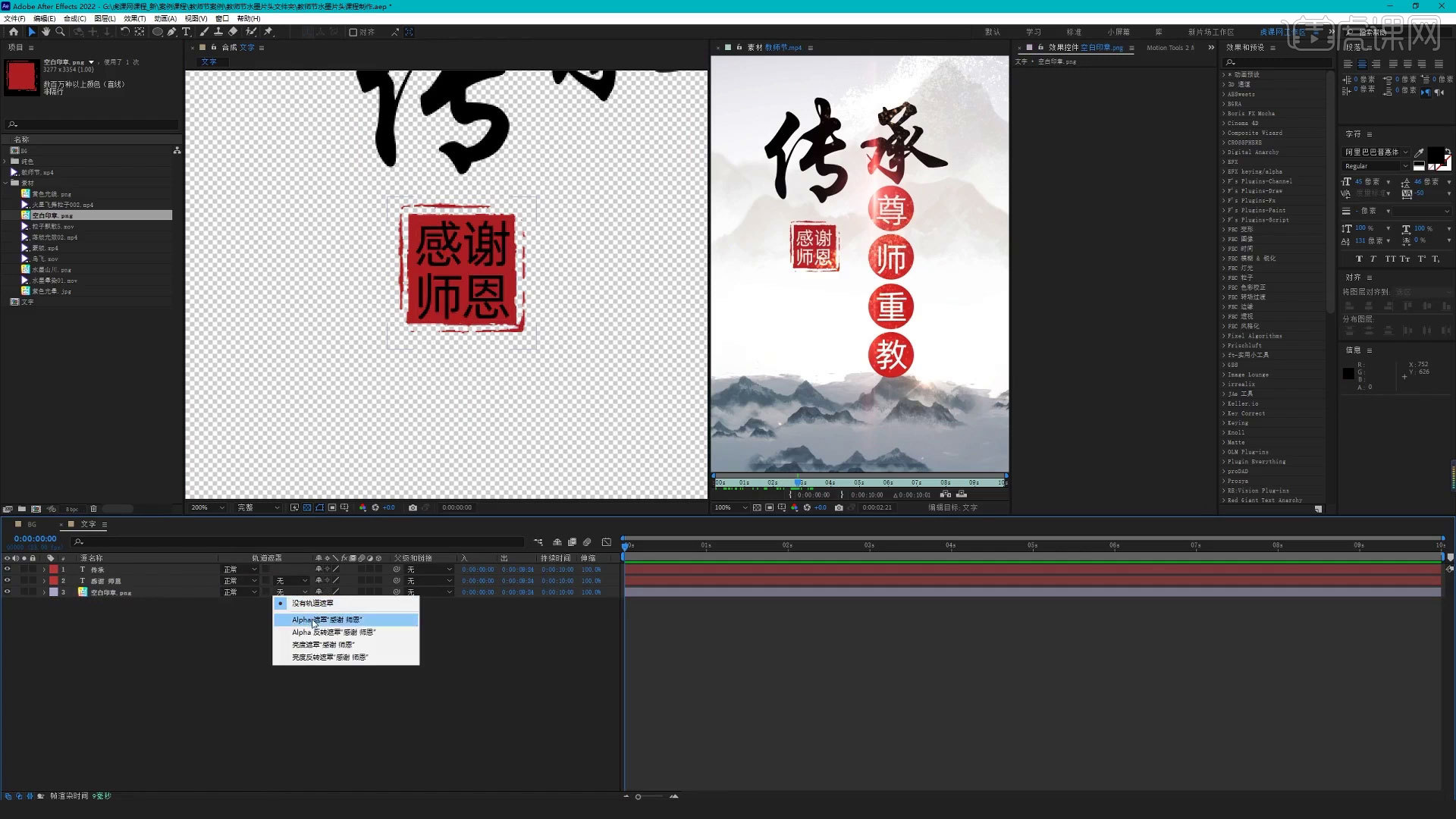Screen dimensions: 1456x819
Task: Toggle timeline motion blur icon
Action: tap(587, 542)
